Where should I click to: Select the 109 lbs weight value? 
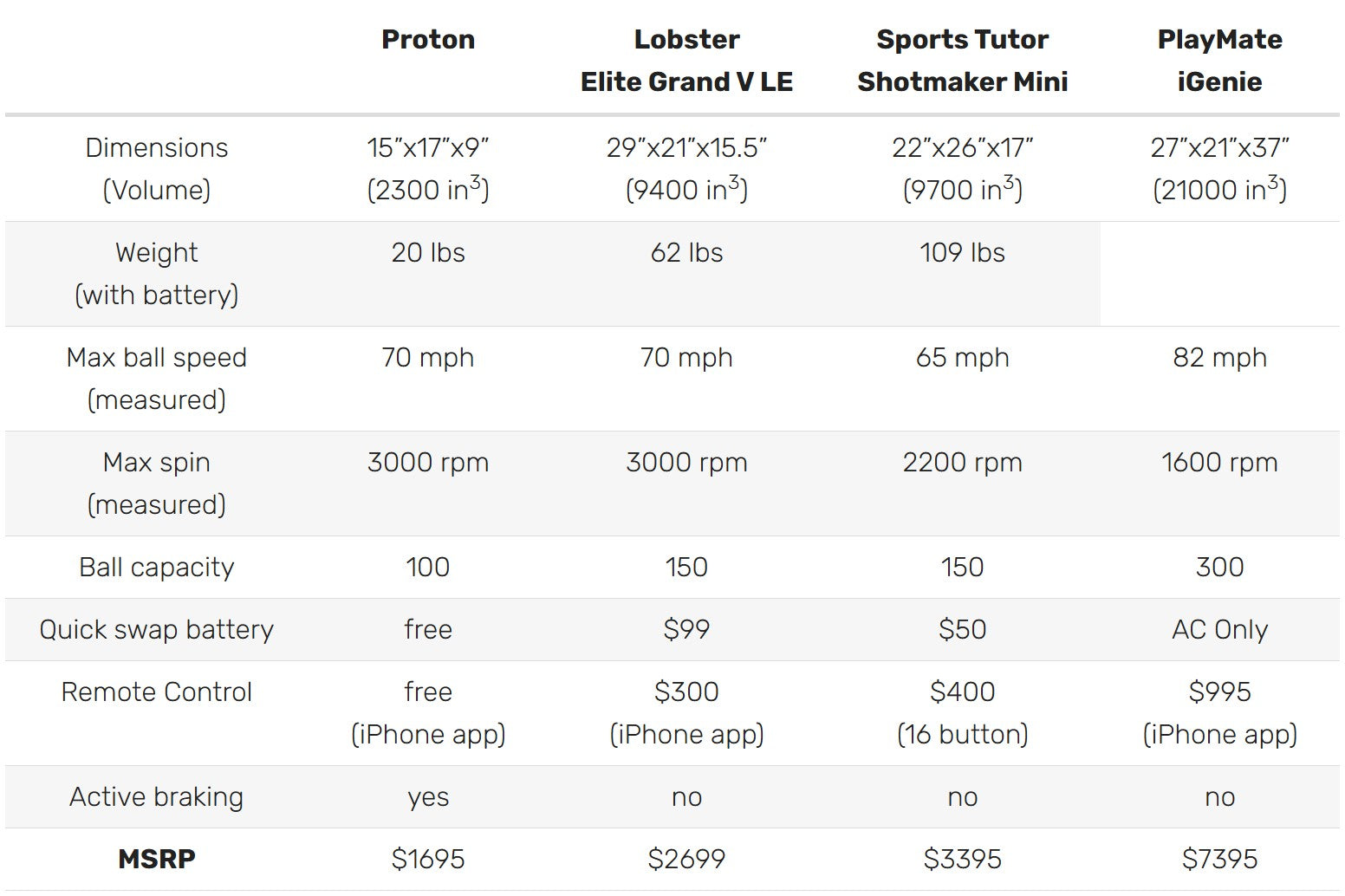point(962,253)
